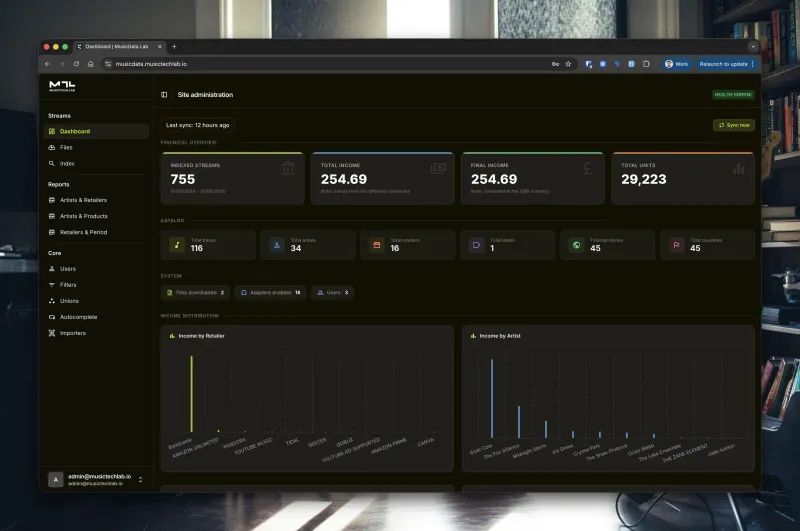
Task: Open the Artists & Products report
Action: pos(96,216)
